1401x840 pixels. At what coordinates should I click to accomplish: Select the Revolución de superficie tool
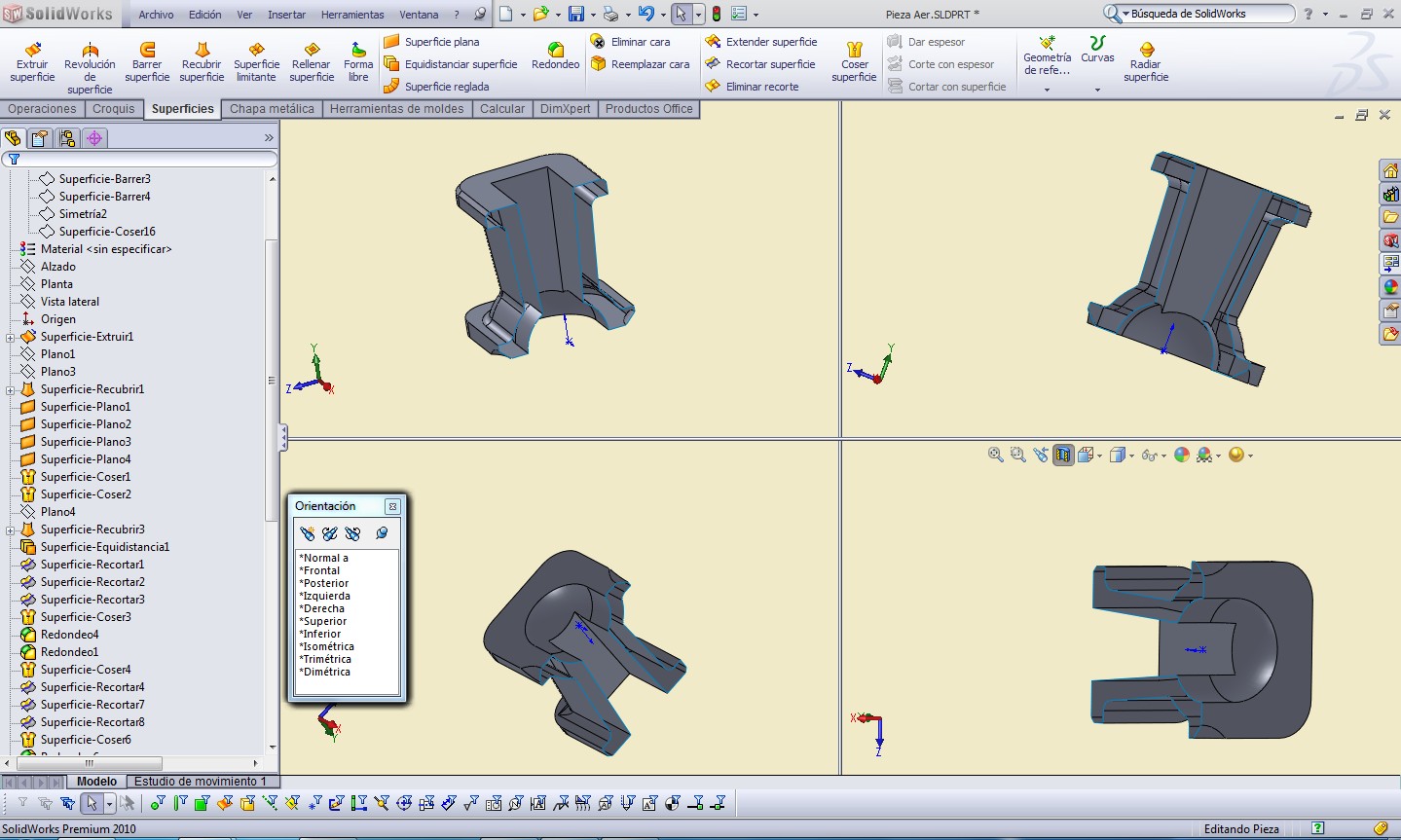pyautogui.click(x=90, y=68)
